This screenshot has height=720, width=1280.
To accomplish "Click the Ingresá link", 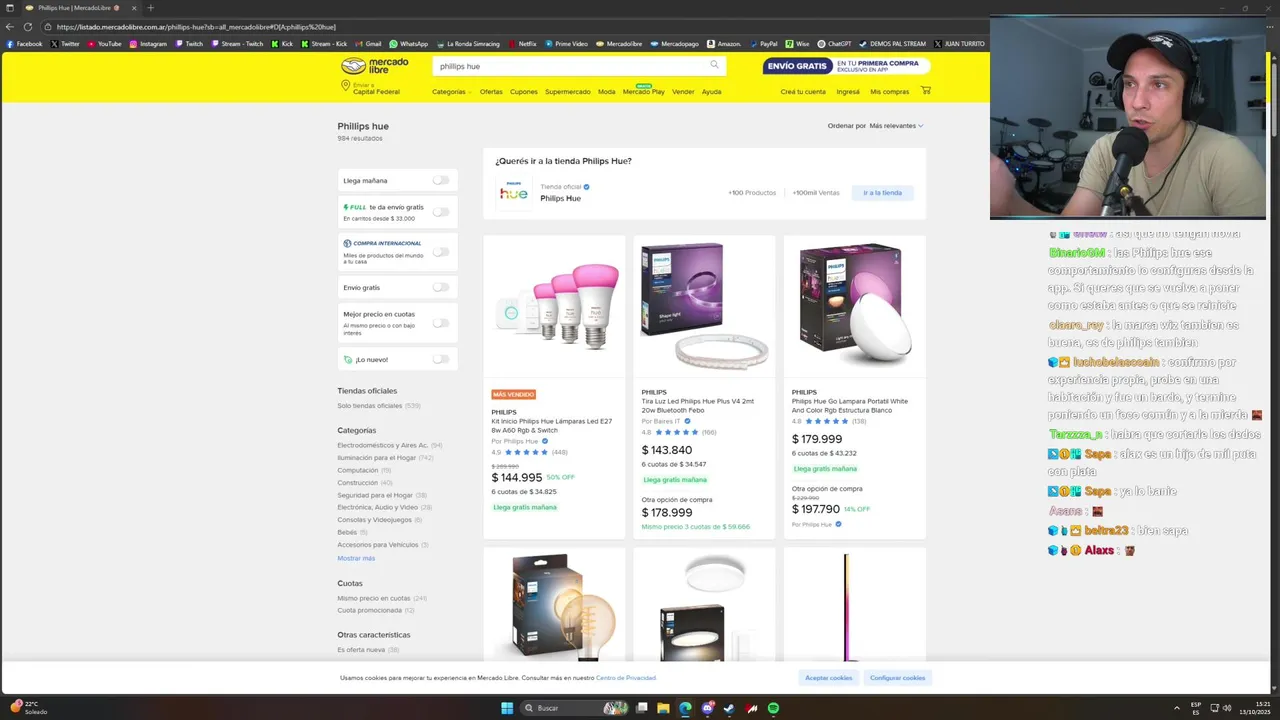I will point(848,92).
